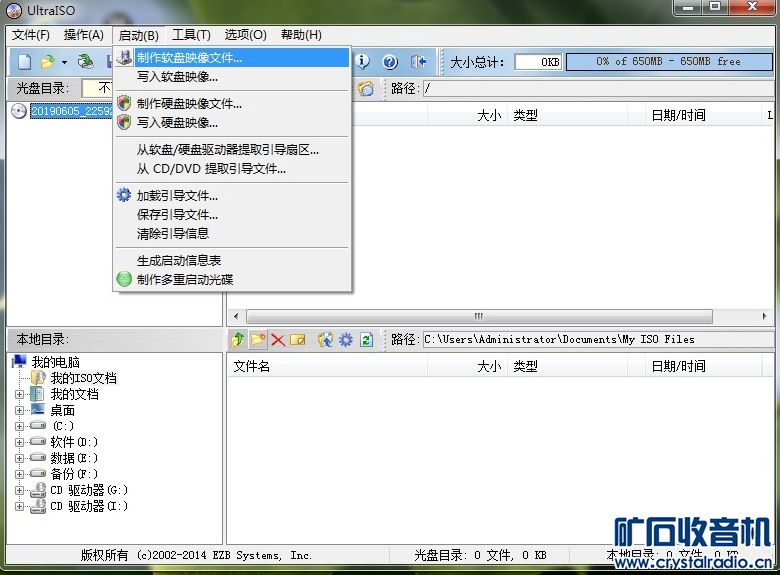Click the 启动(B) menu header

click(138, 35)
